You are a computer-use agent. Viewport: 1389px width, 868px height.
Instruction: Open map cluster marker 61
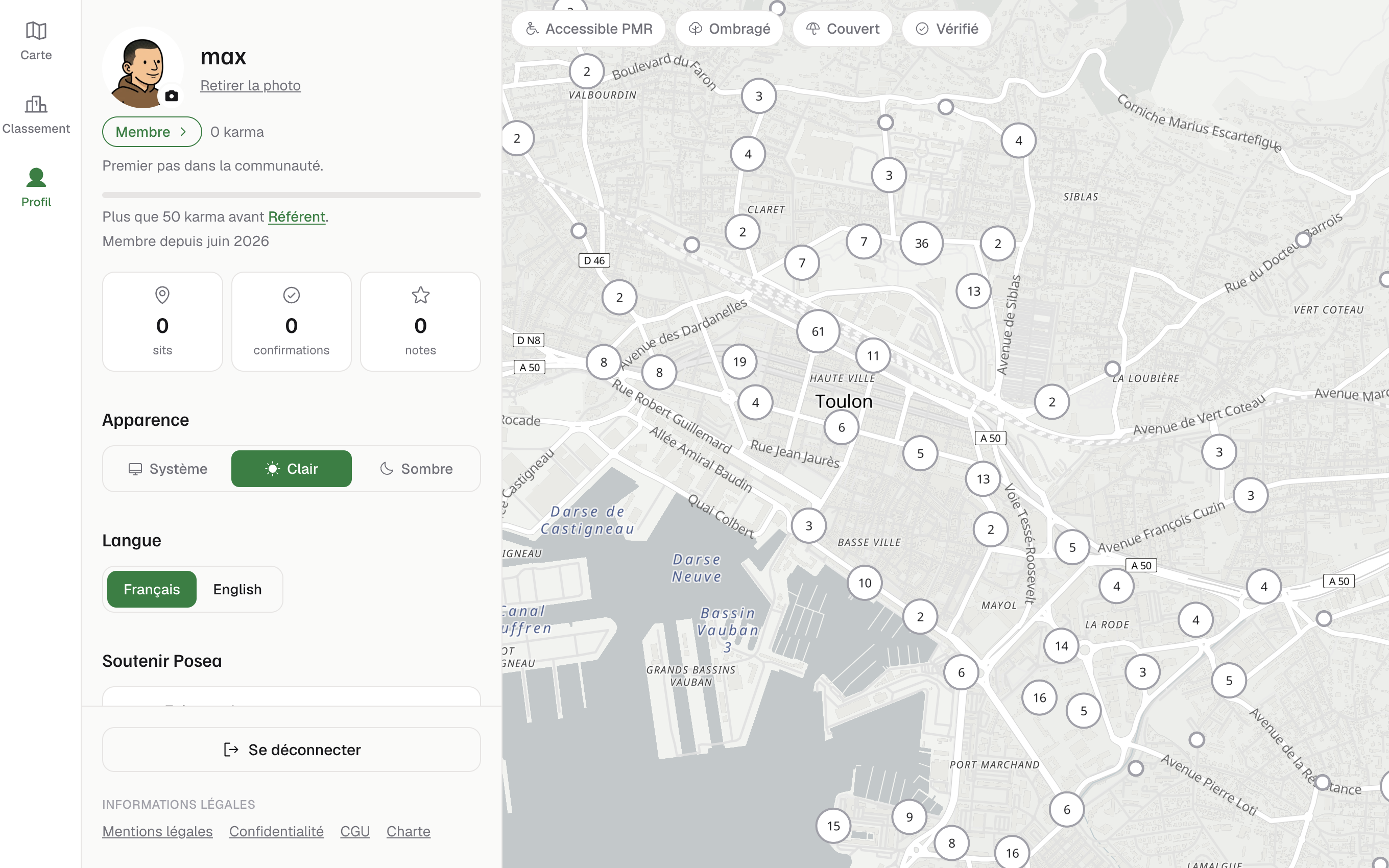click(818, 331)
